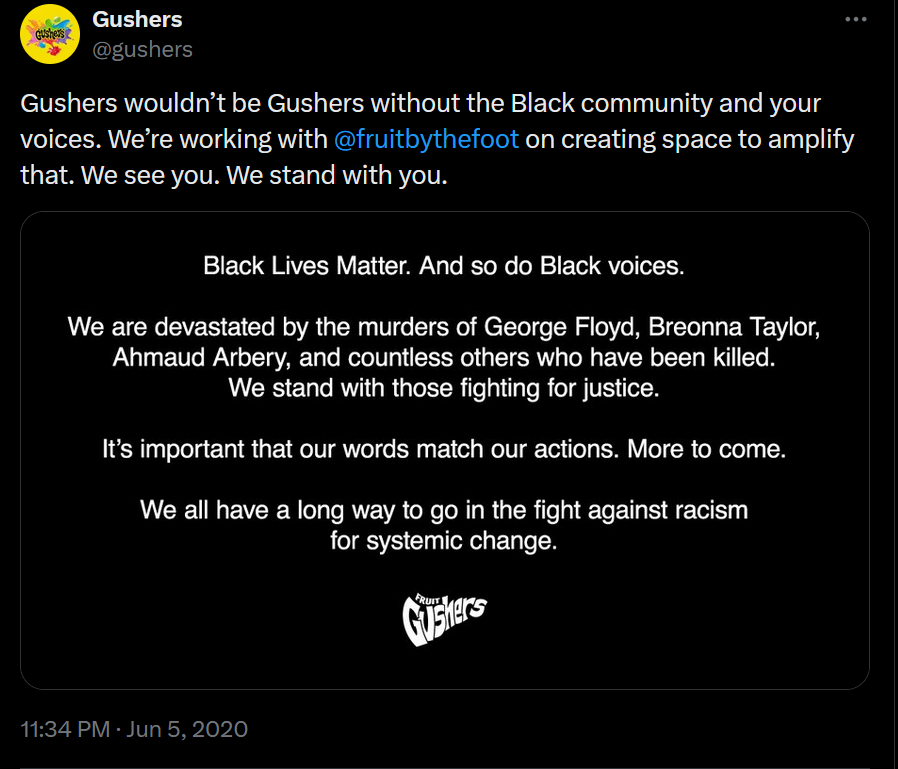The width and height of the screenshot is (898, 769).
Task: Open the three-dot more options menu
Action: (x=856, y=19)
